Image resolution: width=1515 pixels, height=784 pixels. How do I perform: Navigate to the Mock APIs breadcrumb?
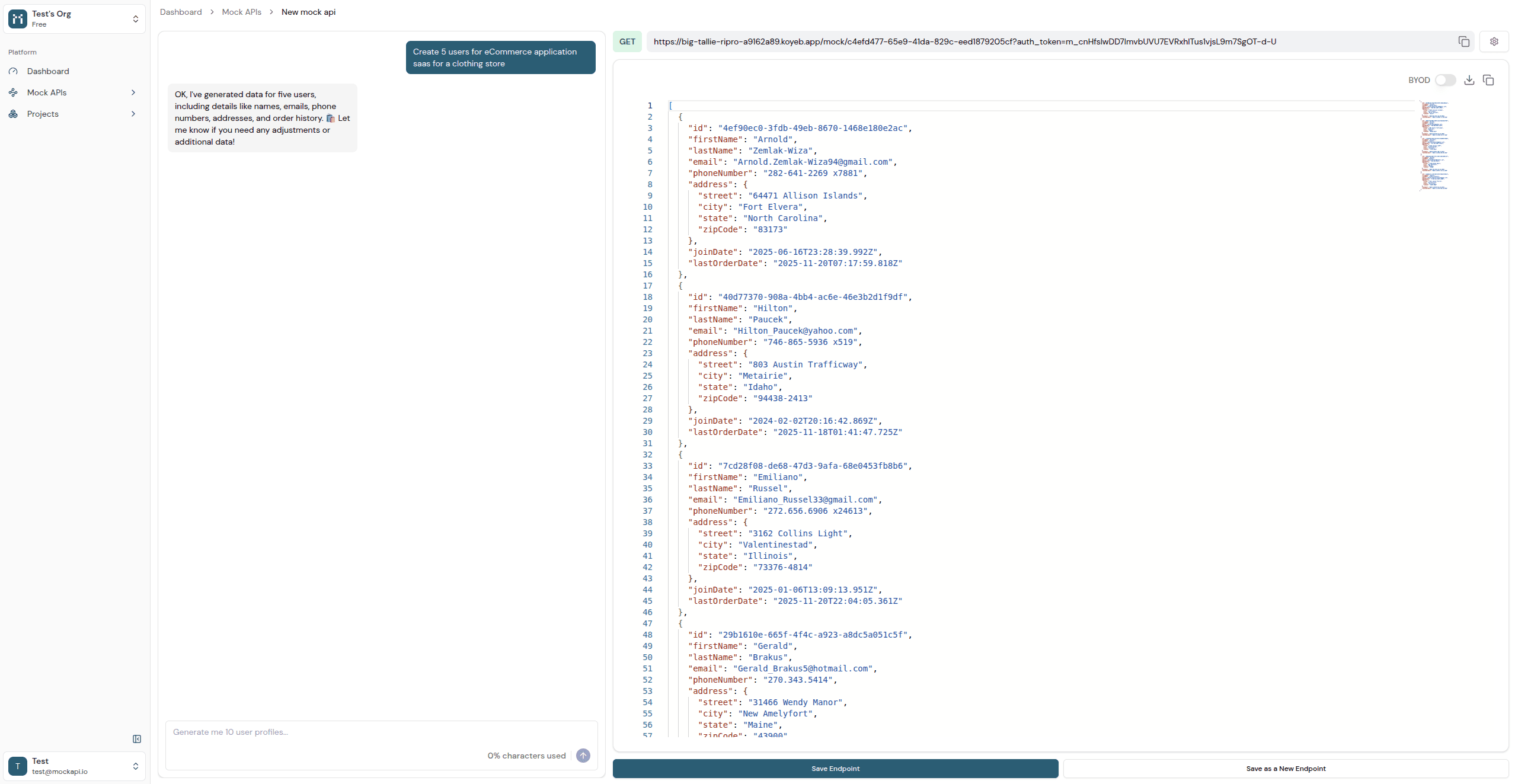click(241, 12)
